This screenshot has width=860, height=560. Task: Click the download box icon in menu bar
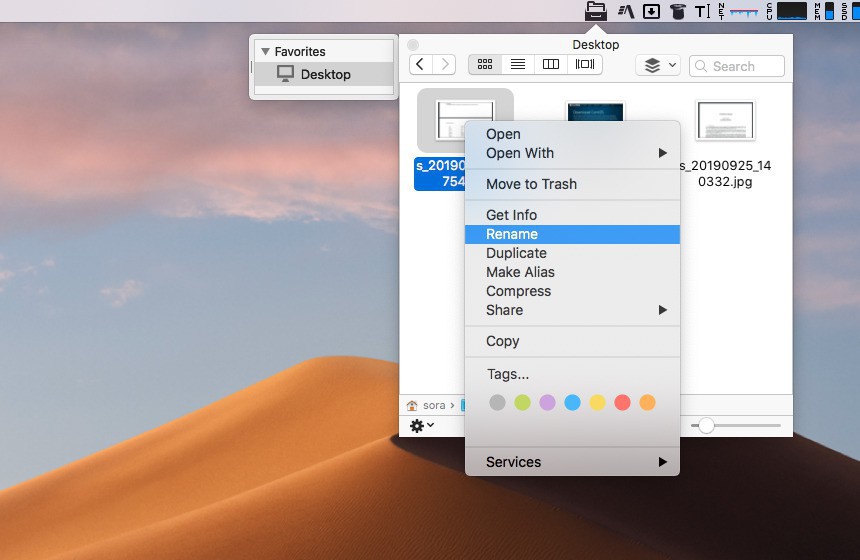click(x=651, y=11)
